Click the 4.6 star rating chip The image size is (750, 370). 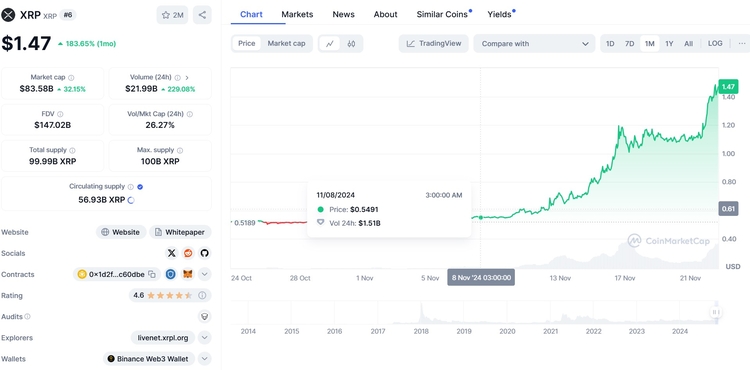pyautogui.click(x=170, y=295)
